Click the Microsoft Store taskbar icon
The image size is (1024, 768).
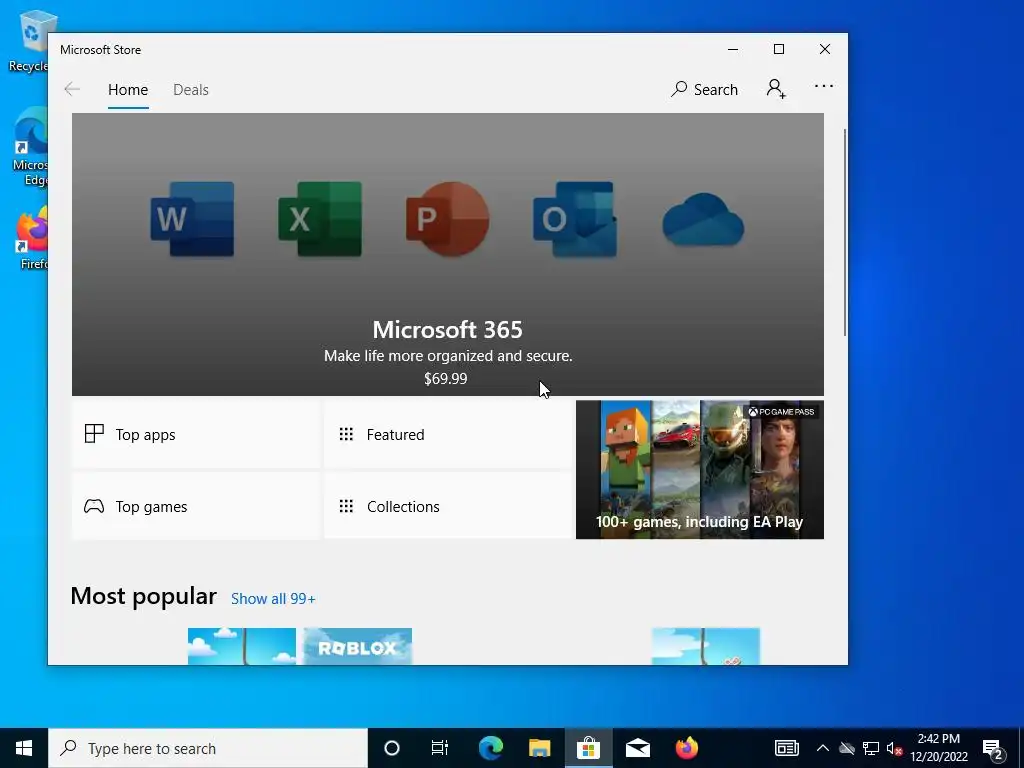[x=588, y=748]
